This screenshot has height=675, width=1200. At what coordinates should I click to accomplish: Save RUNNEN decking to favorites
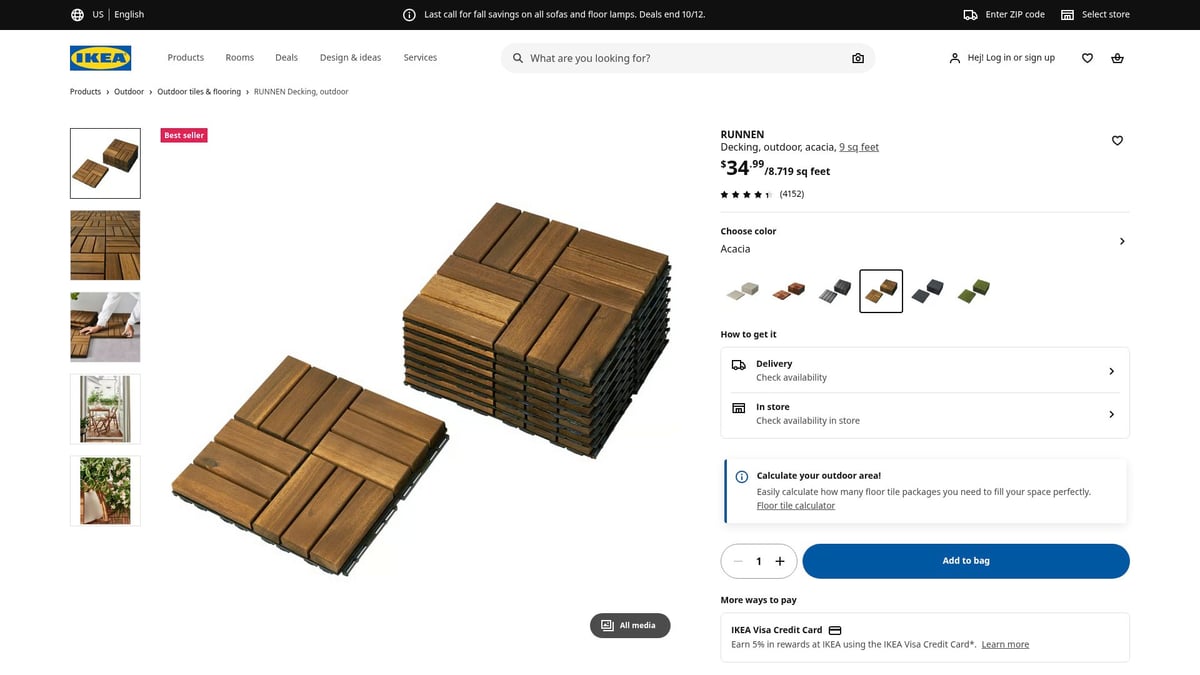click(1117, 141)
